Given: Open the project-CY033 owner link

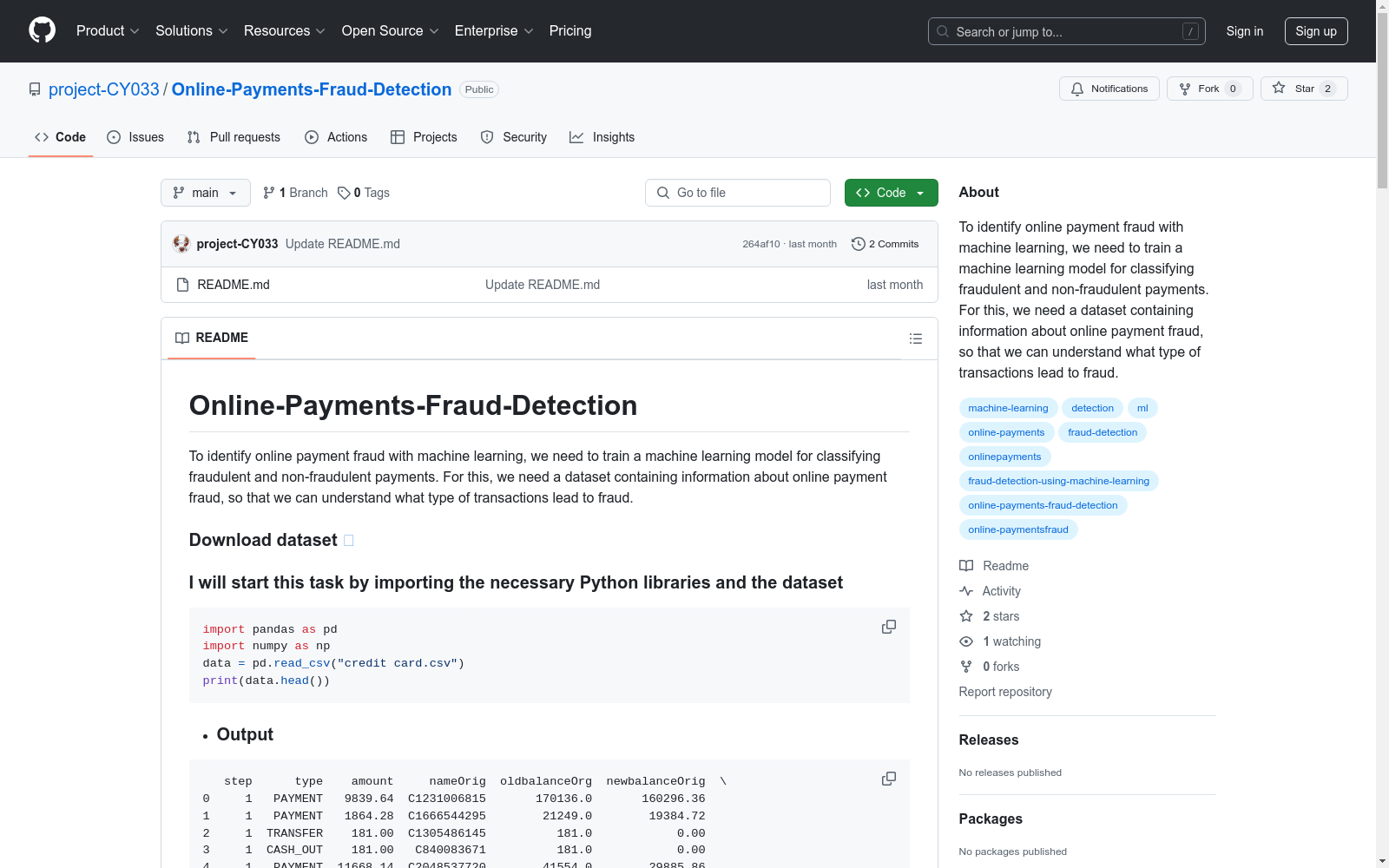Looking at the screenshot, I should [x=104, y=89].
